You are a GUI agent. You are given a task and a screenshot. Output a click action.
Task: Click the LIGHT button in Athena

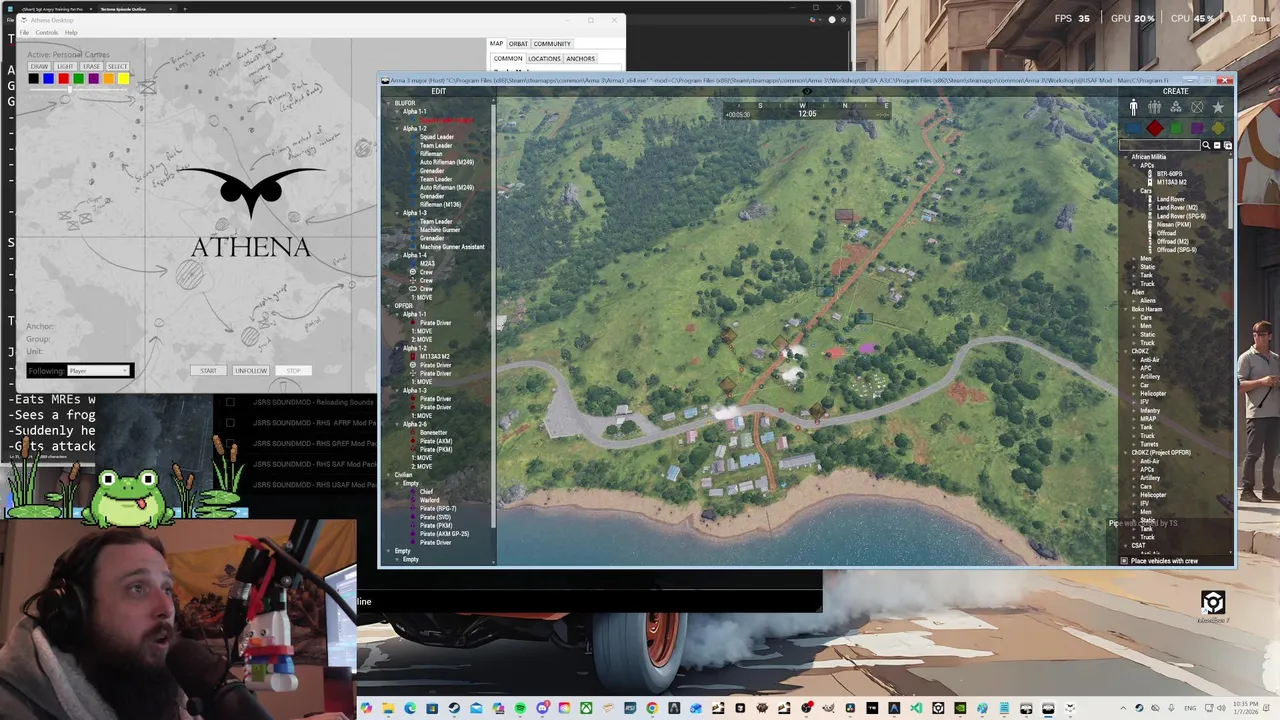pyautogui.click(x=65, y=67)
